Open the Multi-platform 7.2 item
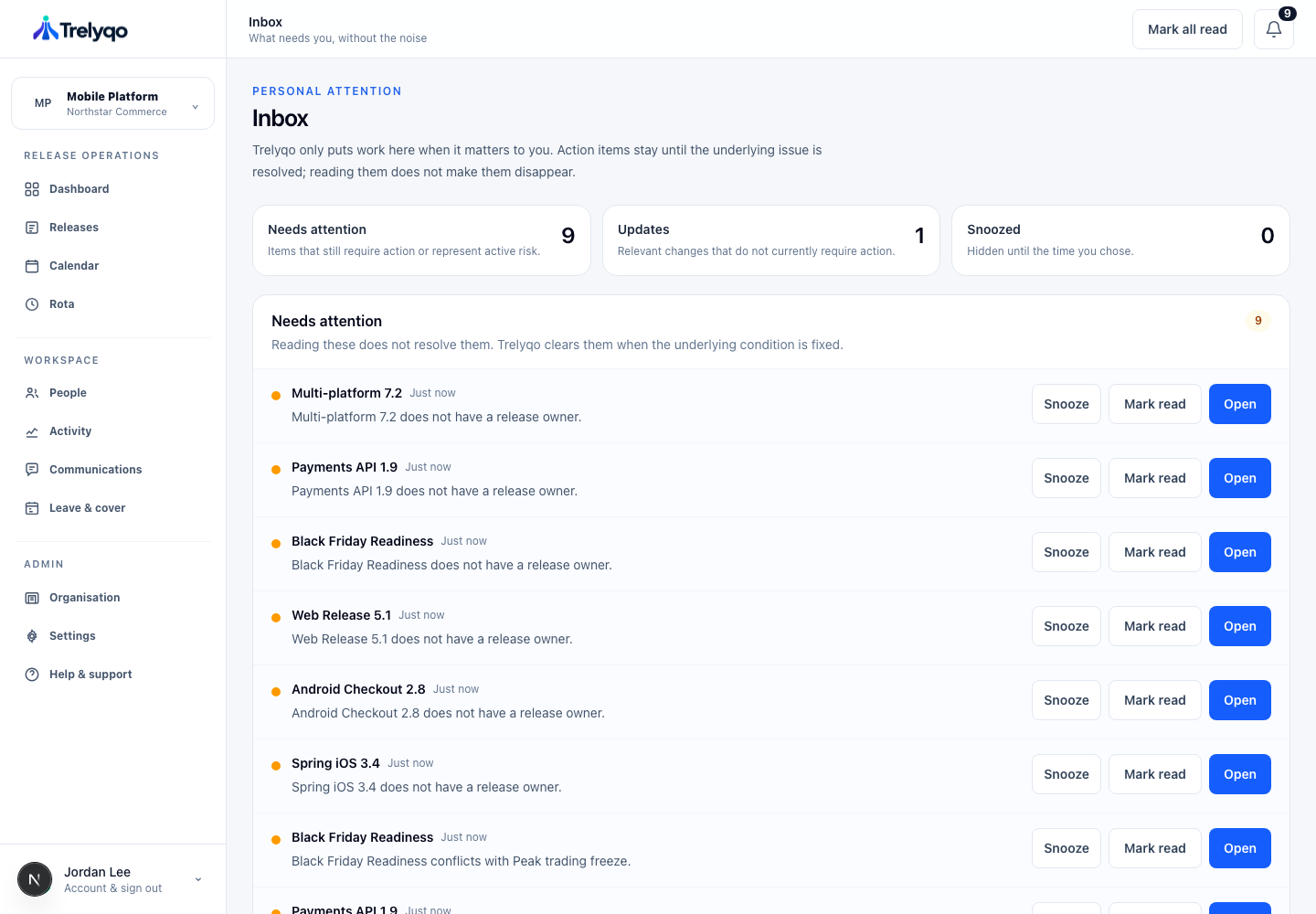This screenshot has height=914, width=1316. click(1240, 404)
